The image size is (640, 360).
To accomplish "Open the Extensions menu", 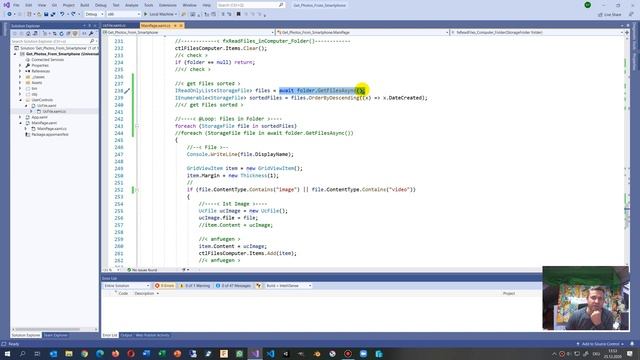I will pyautogui.click(x=168, y=5).
